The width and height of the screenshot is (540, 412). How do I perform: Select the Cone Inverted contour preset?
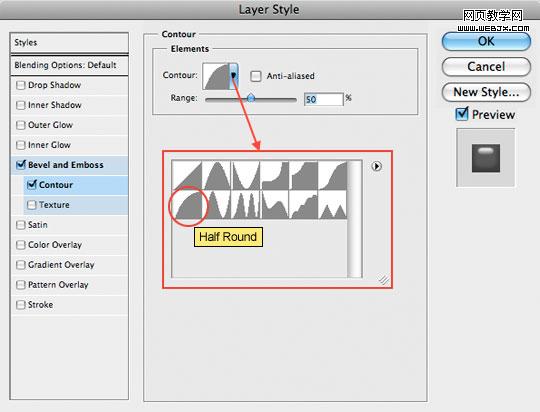coord(245,175)
